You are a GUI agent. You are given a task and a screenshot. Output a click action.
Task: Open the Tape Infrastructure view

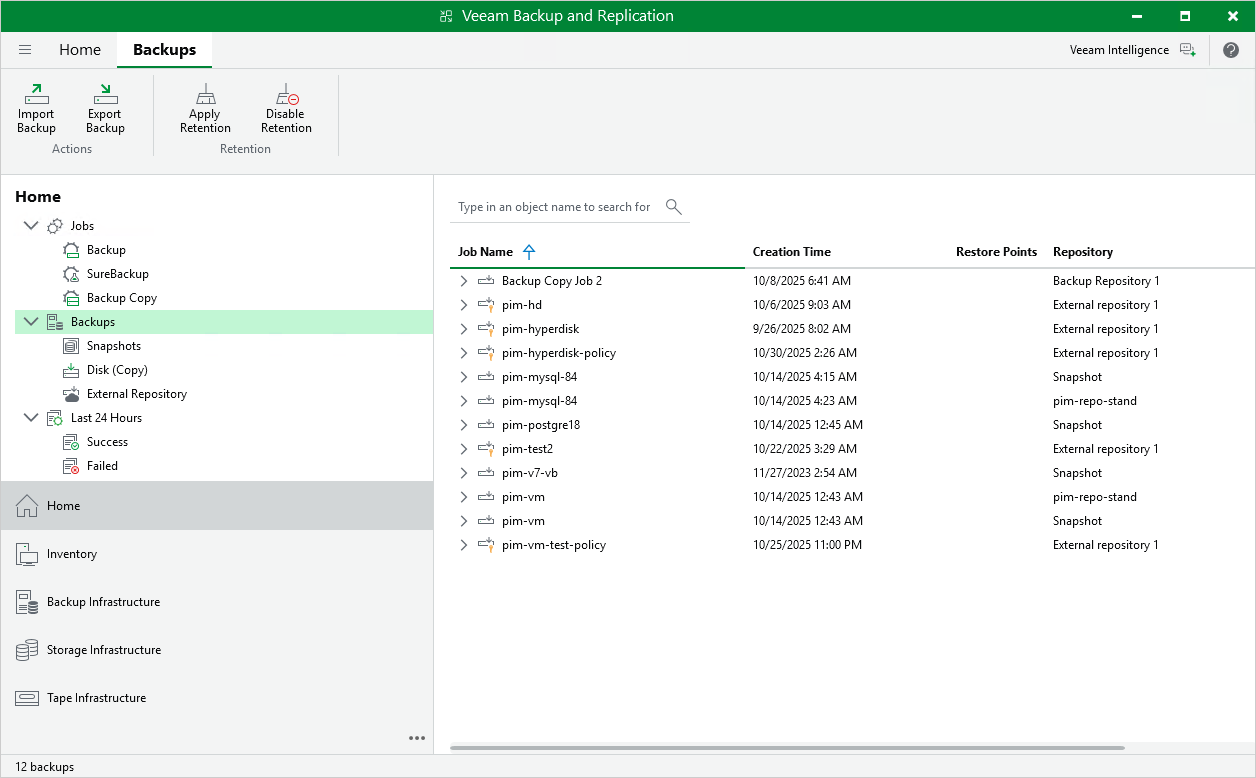click(217, 698)
